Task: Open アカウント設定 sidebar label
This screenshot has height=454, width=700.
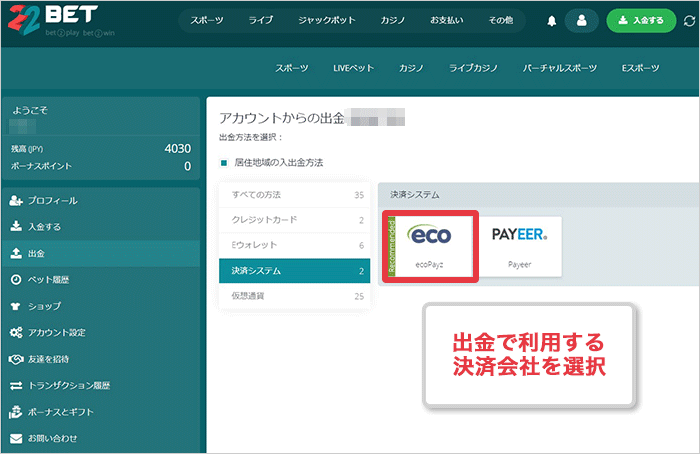Action: pyautogui.click(x=57, y=333)
